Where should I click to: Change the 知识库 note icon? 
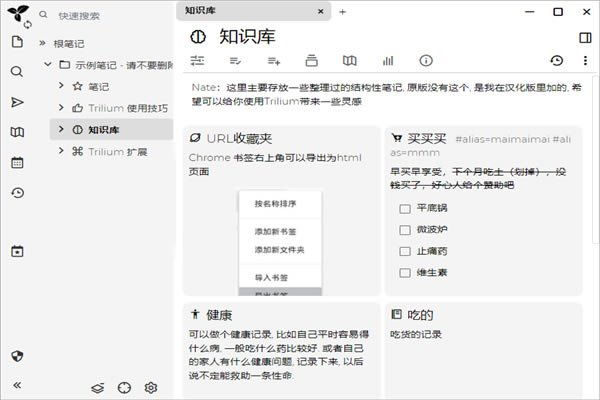point(198,37)
